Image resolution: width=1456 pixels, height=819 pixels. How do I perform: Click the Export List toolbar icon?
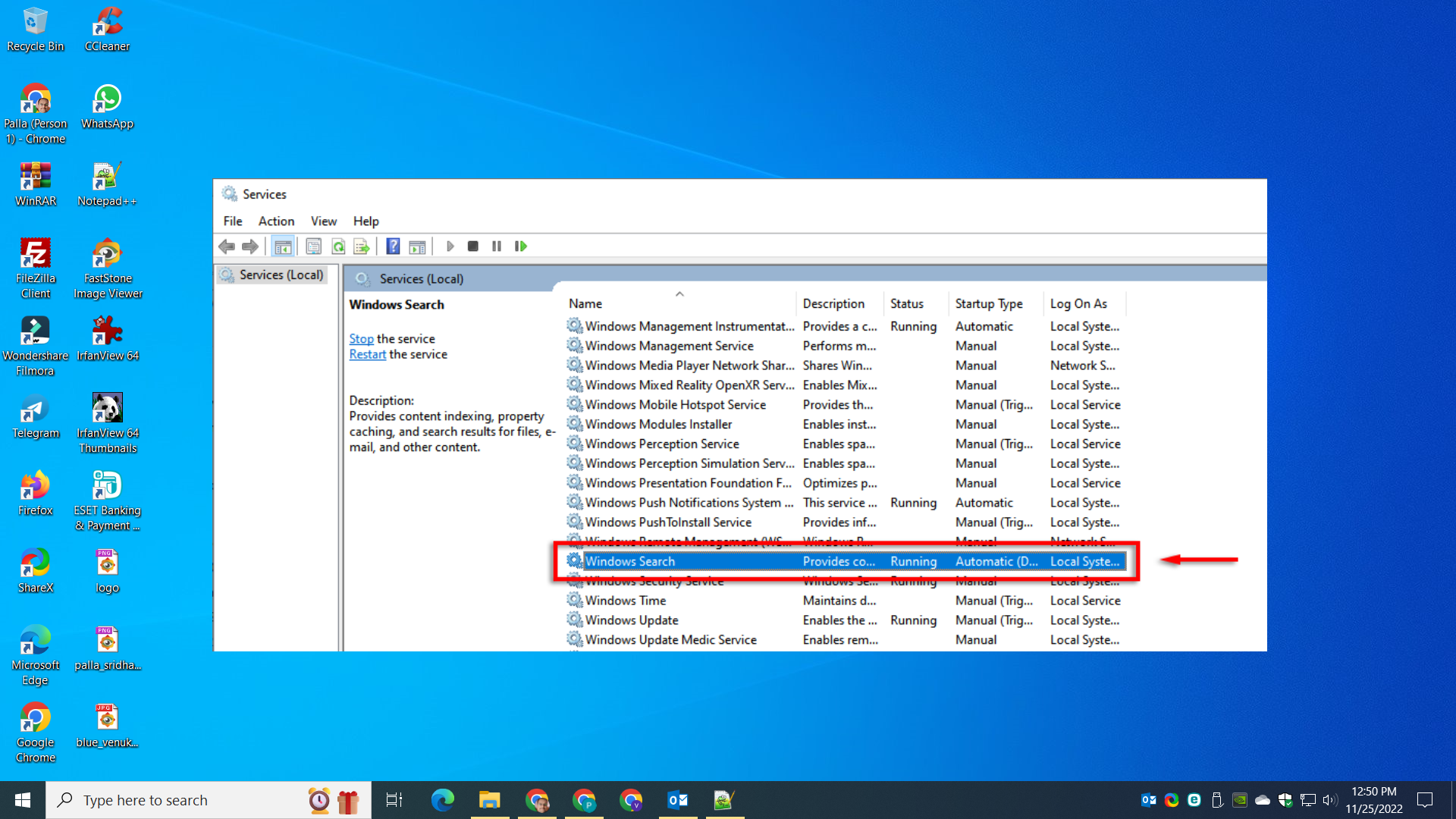click(362, 246)
